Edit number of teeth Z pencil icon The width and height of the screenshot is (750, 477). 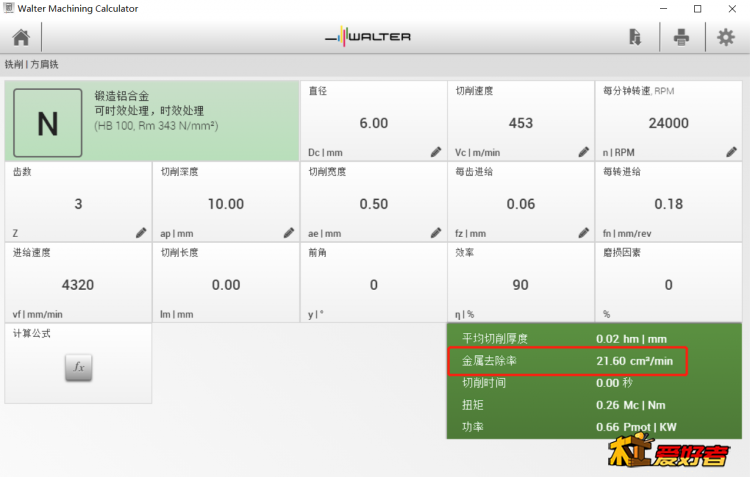coord(141,233)
